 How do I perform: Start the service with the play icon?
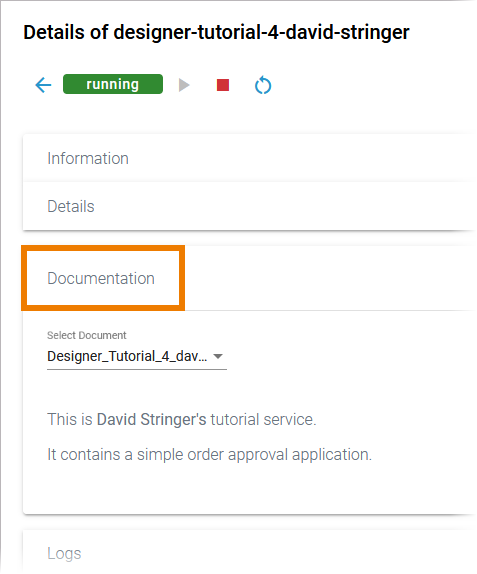pyautogui.click(x=184, y=85)
